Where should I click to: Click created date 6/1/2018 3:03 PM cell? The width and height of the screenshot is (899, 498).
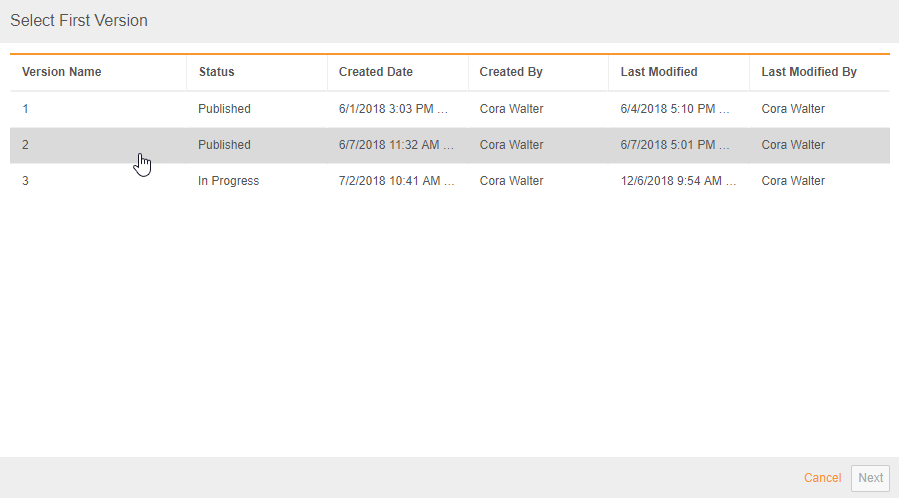pos(396,109)
